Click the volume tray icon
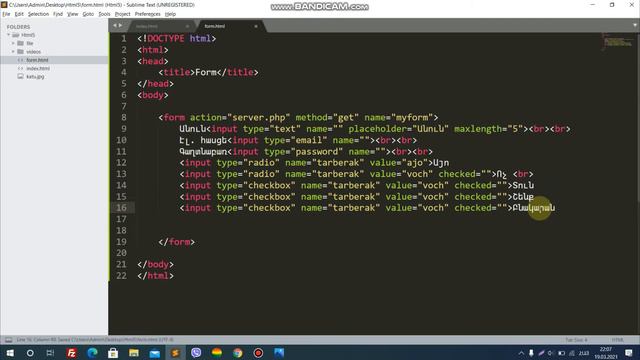Screen dimensions: 640x360 click(x=551, y=353)
